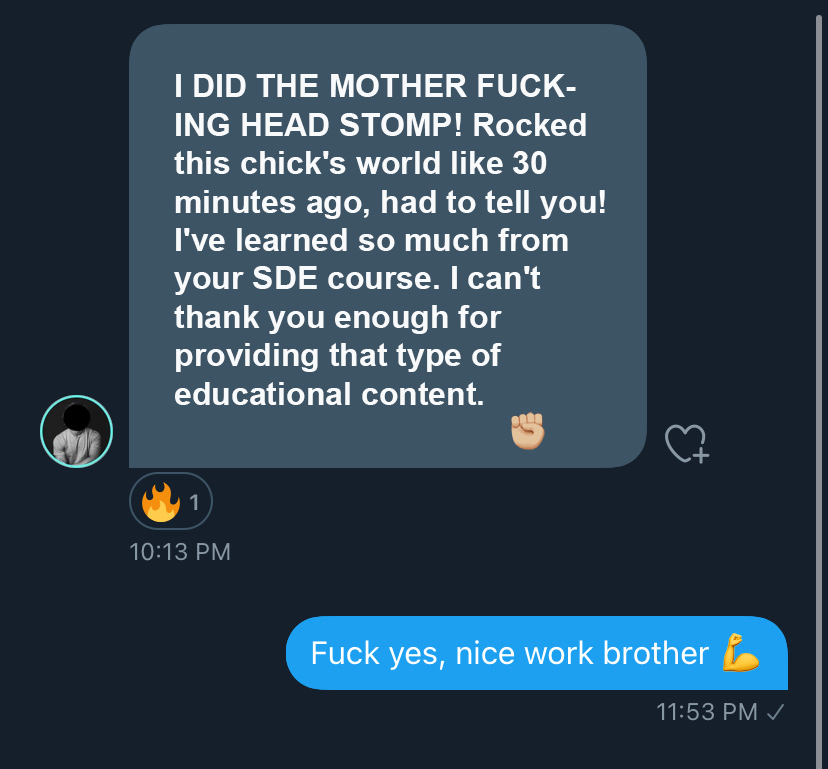Click the reaction count "1"
The height and width of the screenshot is (769, 828).
[x=194, y=503]
